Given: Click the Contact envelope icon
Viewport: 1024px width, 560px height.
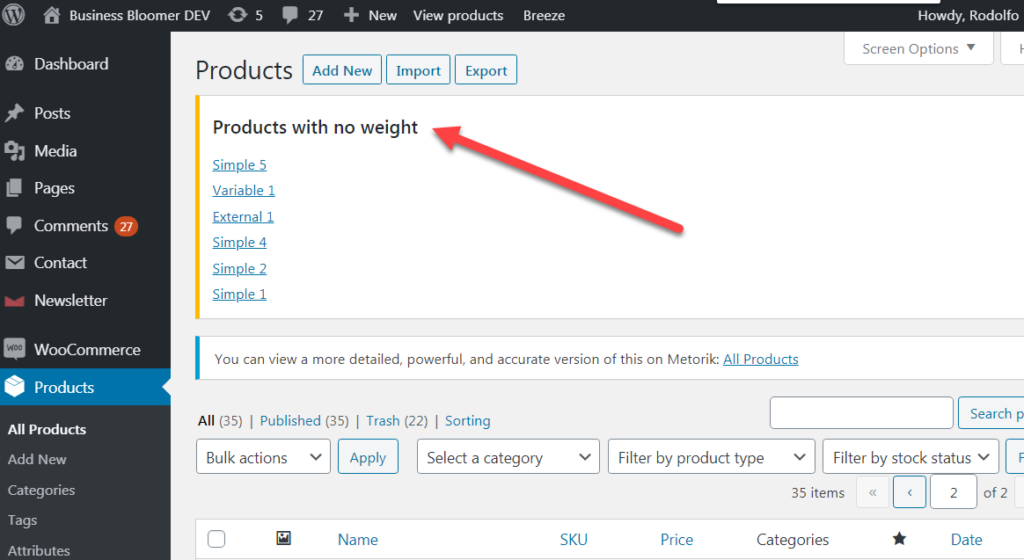Looking at the screenshot, I should tap(14, 262).
